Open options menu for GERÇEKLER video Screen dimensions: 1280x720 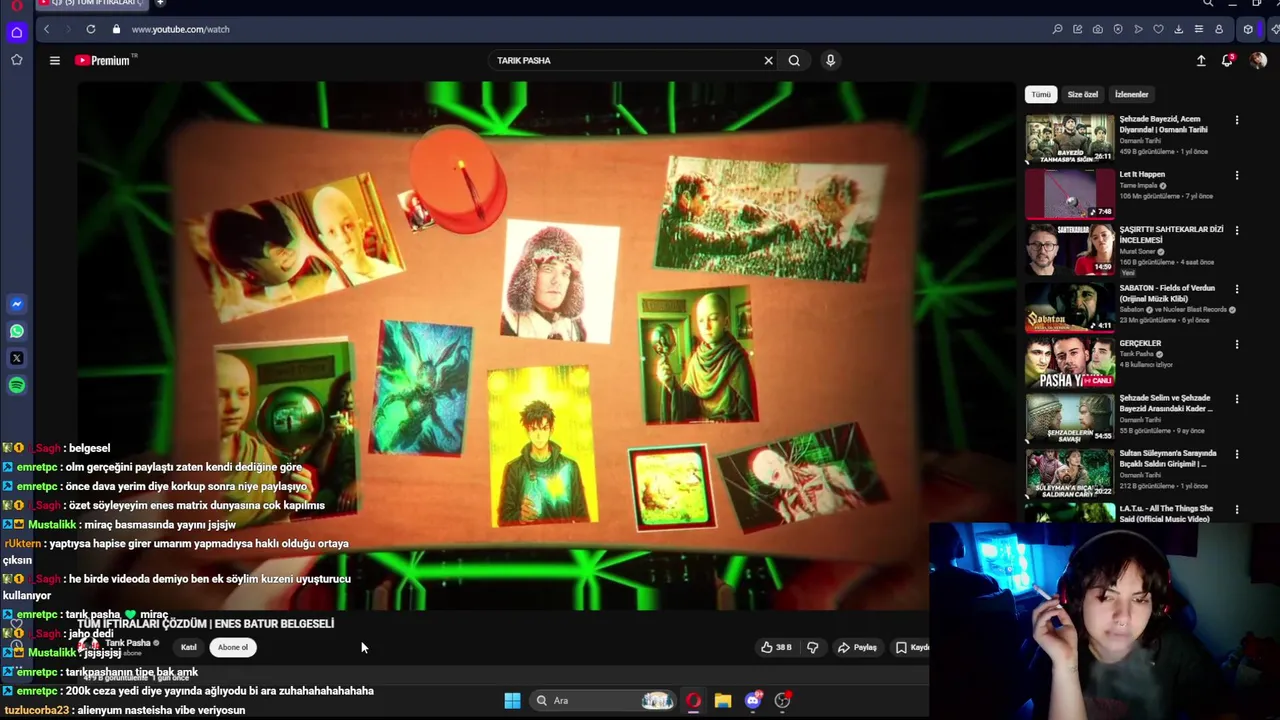click(x=1237, y=344)
